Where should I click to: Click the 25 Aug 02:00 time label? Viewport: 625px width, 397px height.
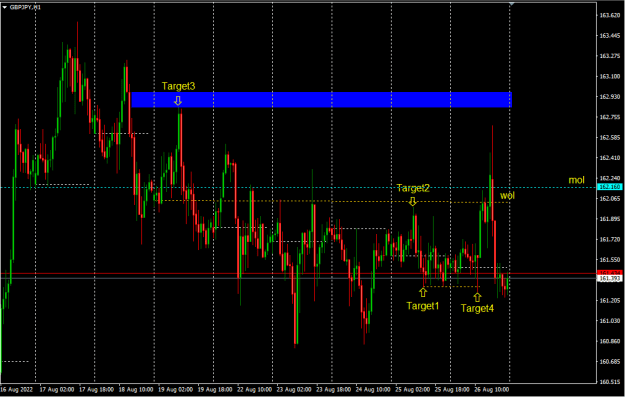click(x=413, y=389)
